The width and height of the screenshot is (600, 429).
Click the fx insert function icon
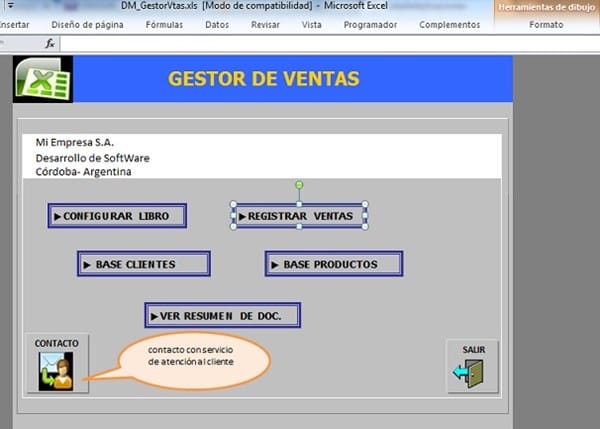point(50,44)
